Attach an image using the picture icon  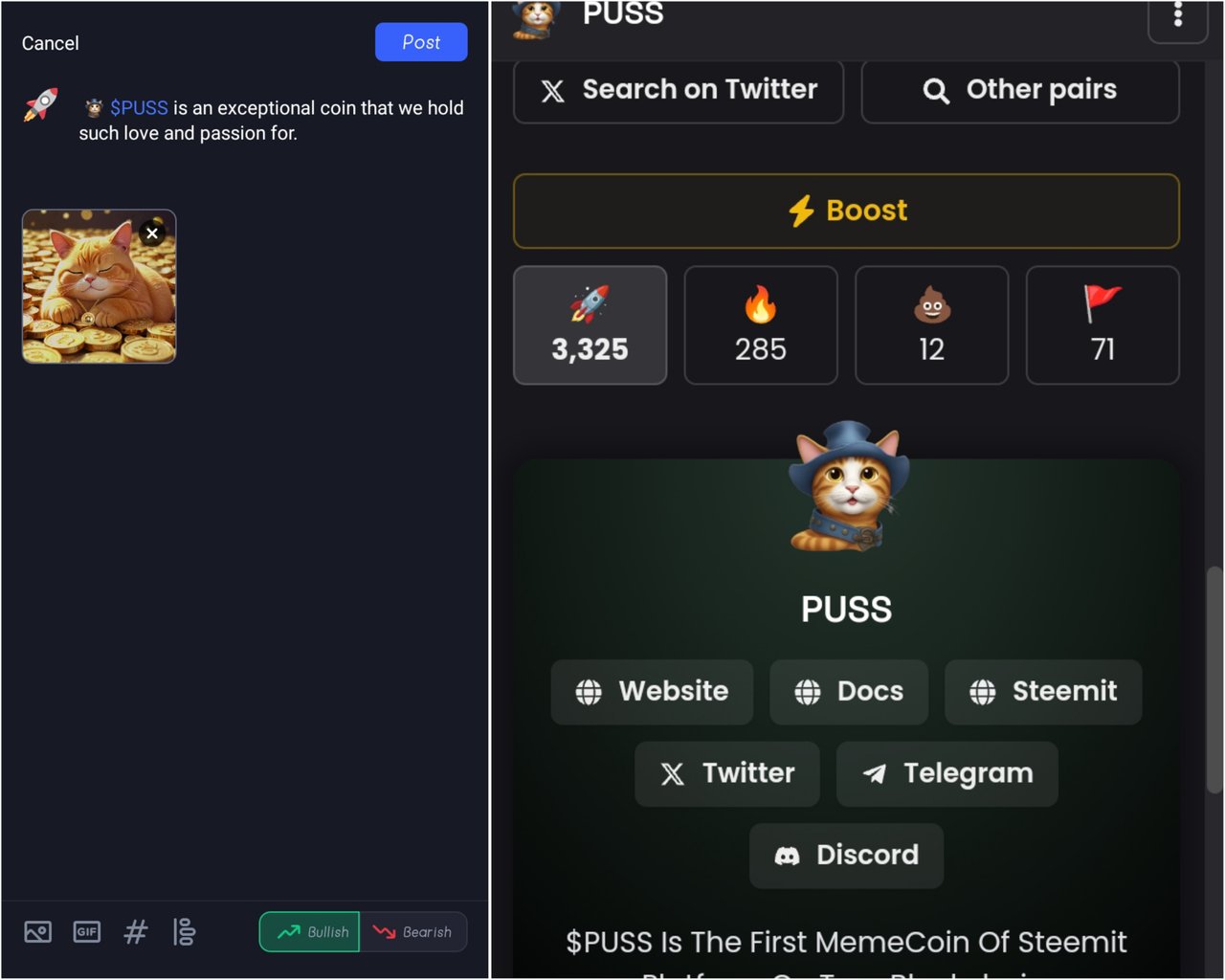(38, 931)
